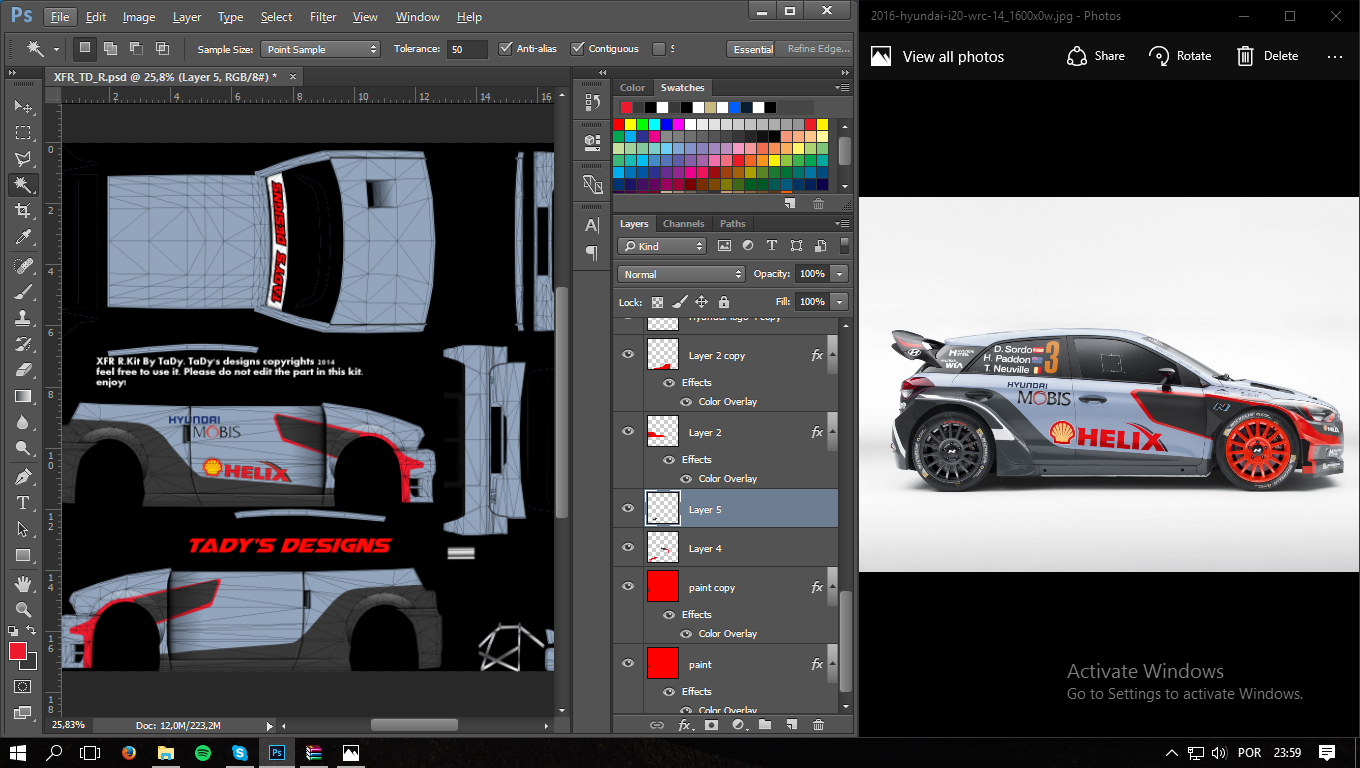1360x768 pixels.
Task: Select the Horizontal Type tool
Action: tap(22, 503)
